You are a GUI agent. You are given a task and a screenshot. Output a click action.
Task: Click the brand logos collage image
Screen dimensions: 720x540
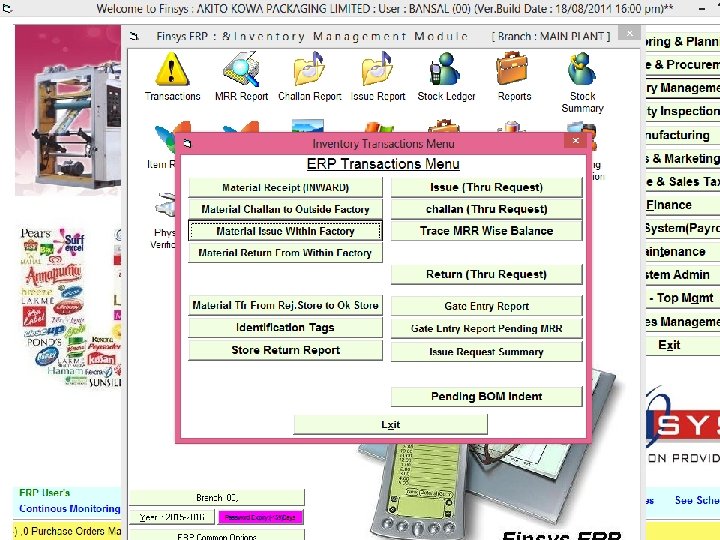coord(70,307)
